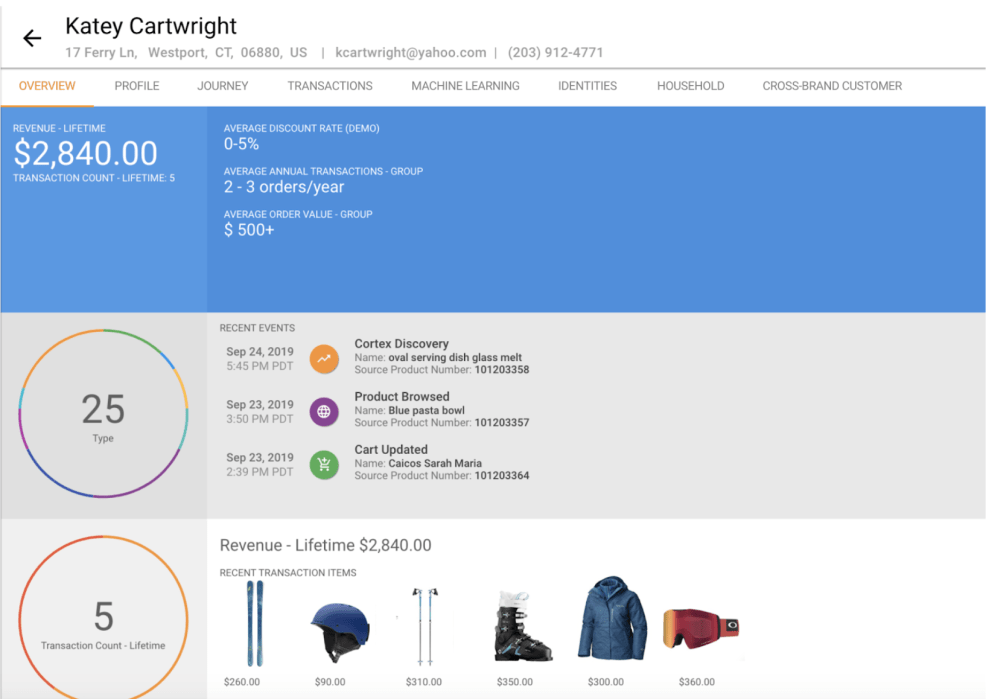Open the Household tab
Screen dimensions: 986x699
[690, 86]
